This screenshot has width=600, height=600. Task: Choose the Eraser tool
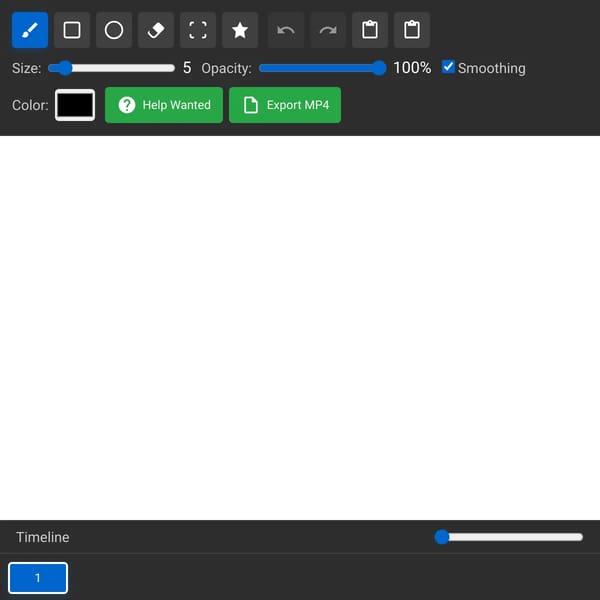pyautogui.click(x=156, y=30)
